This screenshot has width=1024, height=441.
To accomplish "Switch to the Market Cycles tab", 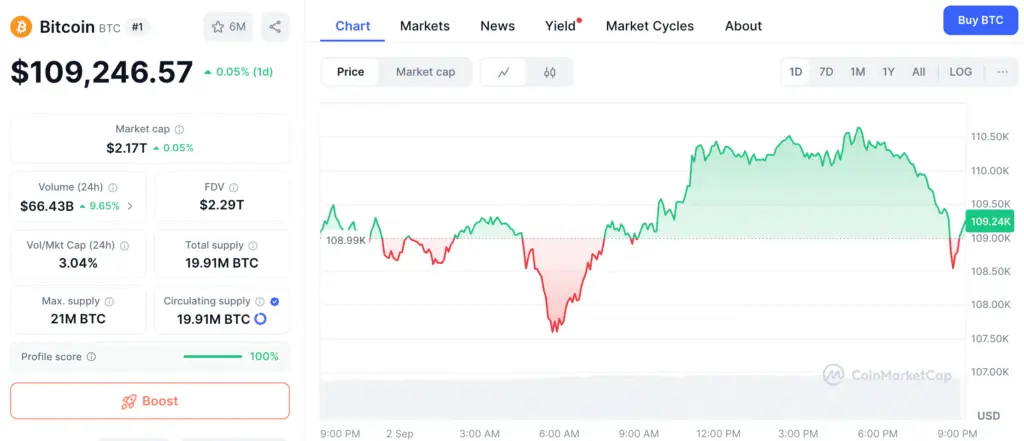I will click(x=650, y=26).
